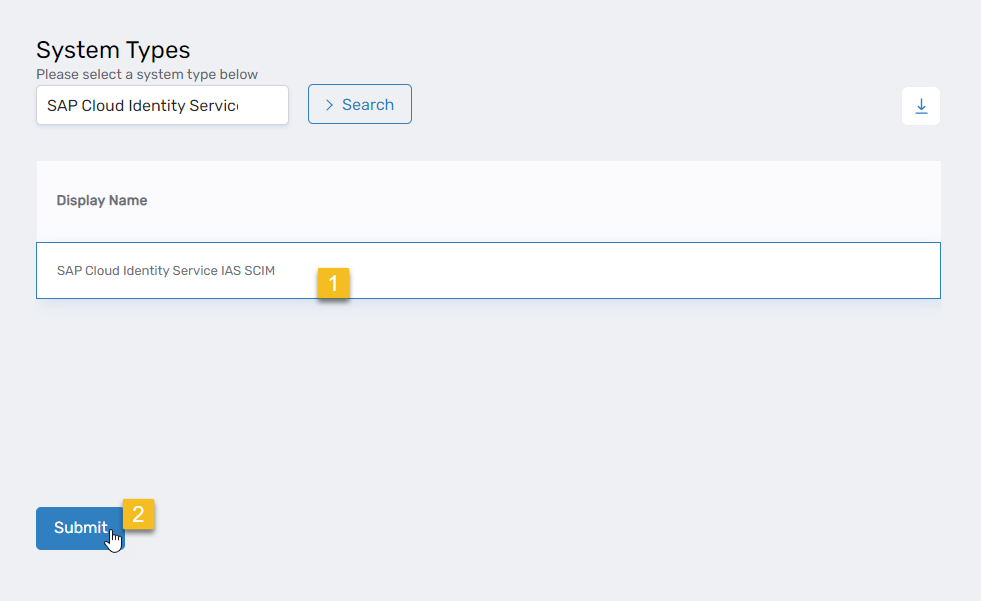Click the 'Submit' label on the blue button
Screen dimensions: 981x601
(80, 528)
